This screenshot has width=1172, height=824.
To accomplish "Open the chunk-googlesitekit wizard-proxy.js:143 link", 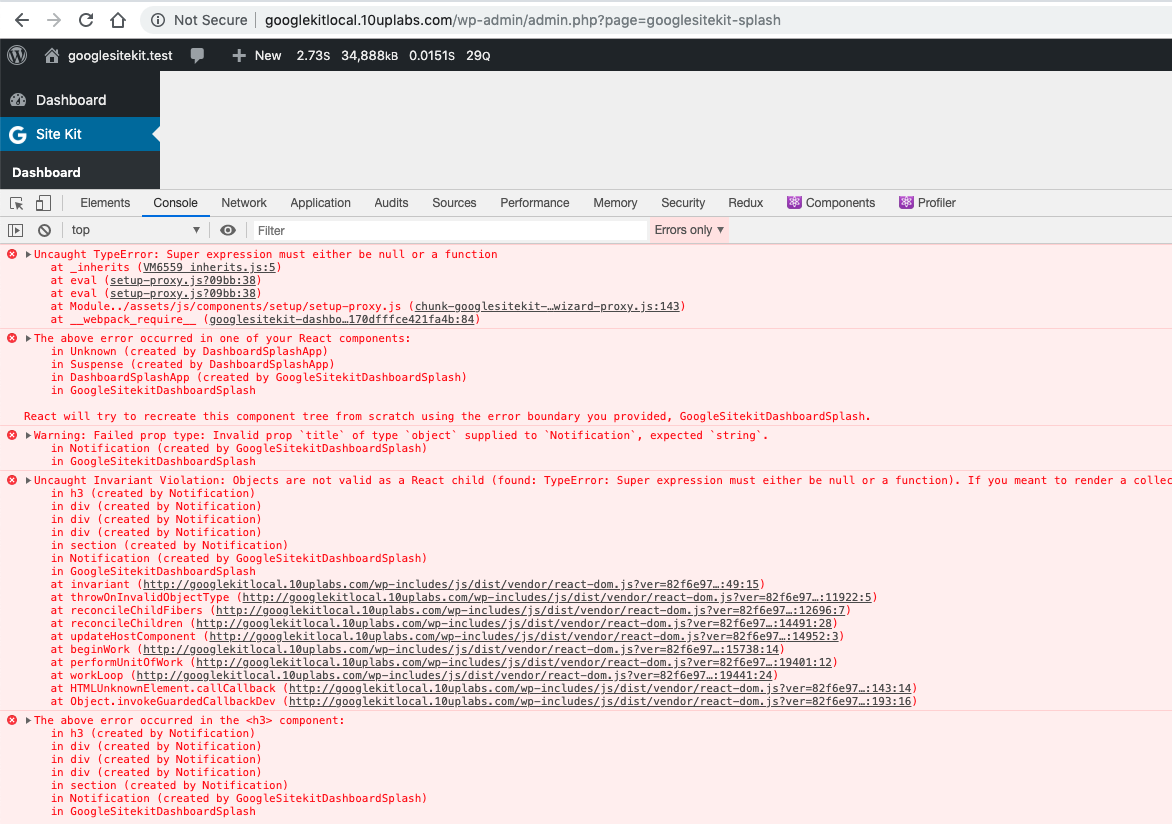I will 547,306.
